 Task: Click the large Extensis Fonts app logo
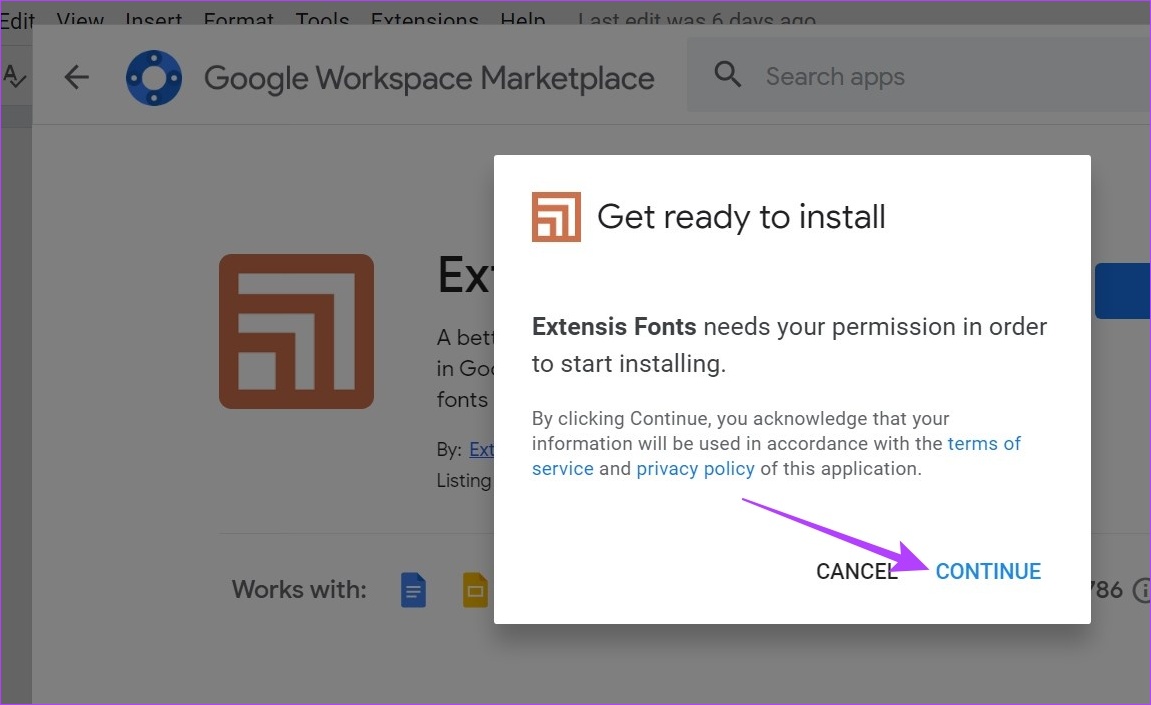pos(296,331)
